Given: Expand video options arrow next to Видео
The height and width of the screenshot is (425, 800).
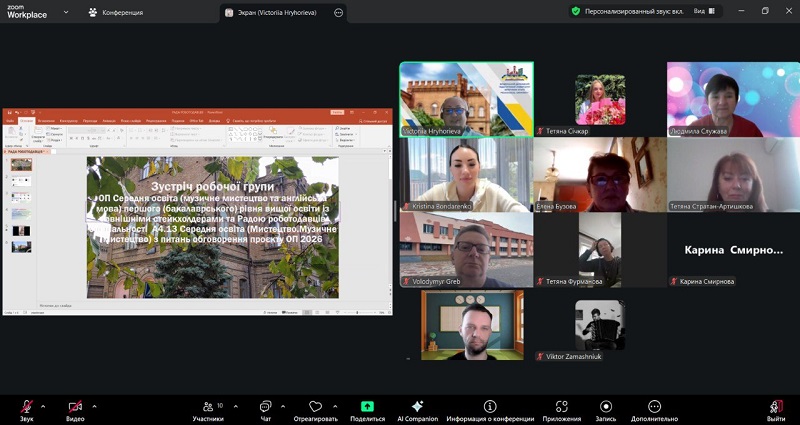Looking at the screenshot, I should (x=94, y=406).
